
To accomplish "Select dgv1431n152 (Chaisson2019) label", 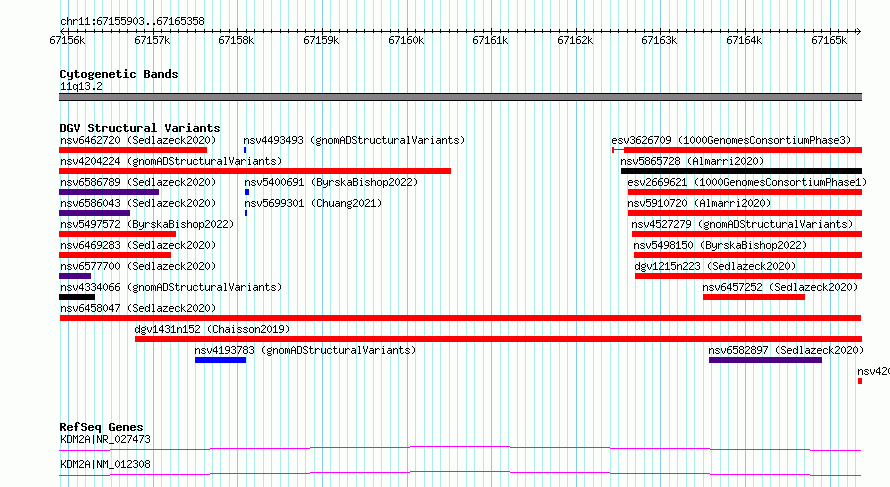I will [x=212, y=329].
